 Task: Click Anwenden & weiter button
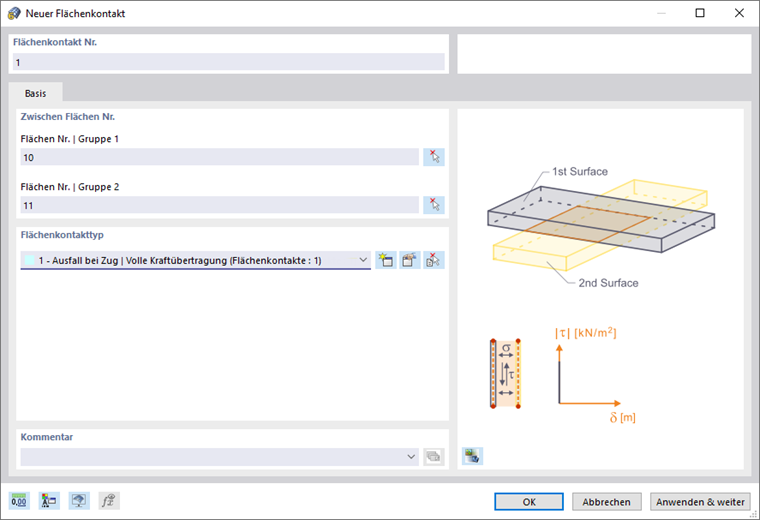click(699, 501)
